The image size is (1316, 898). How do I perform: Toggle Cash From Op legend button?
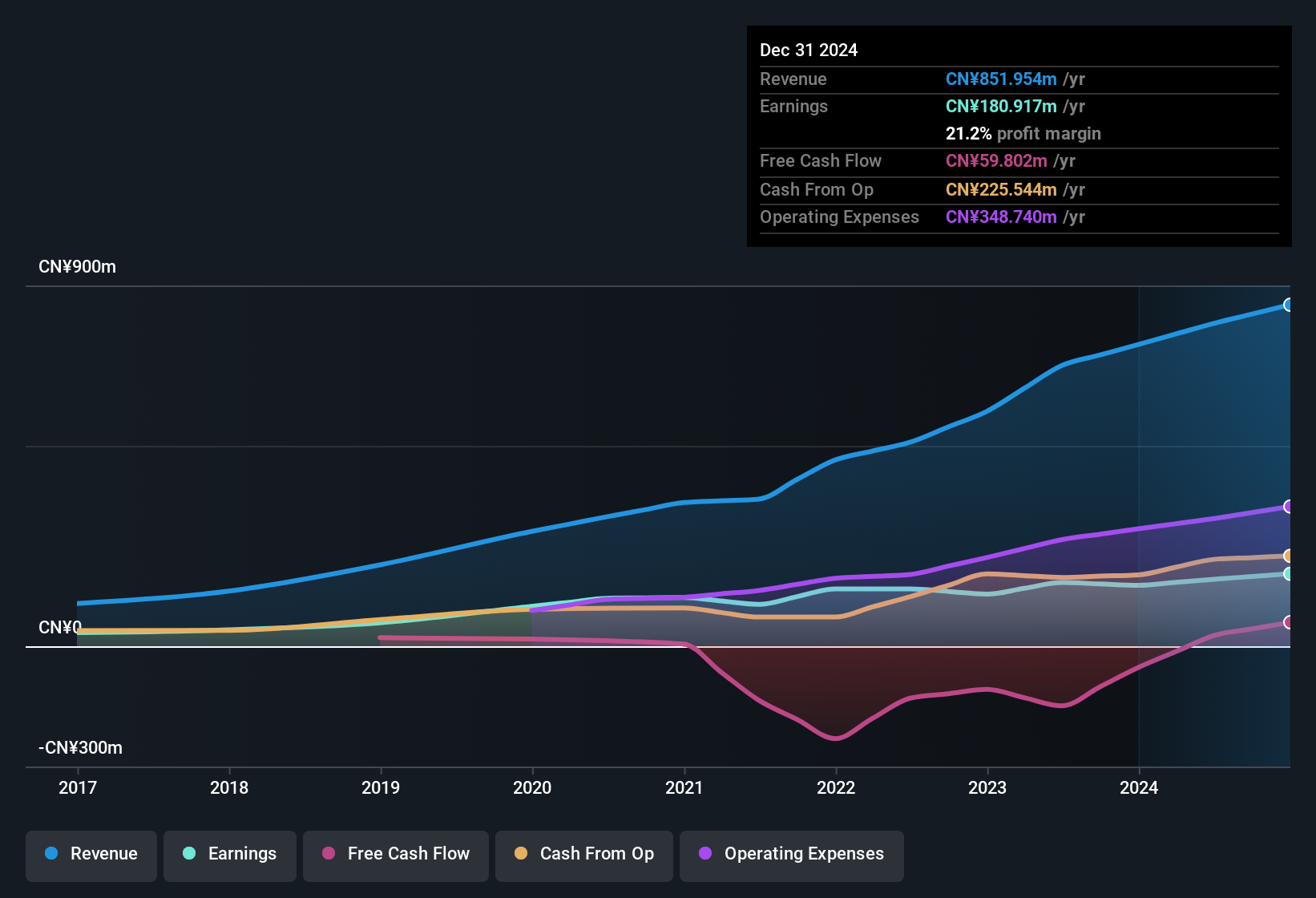pyautogui.click(x=584, y=854)
